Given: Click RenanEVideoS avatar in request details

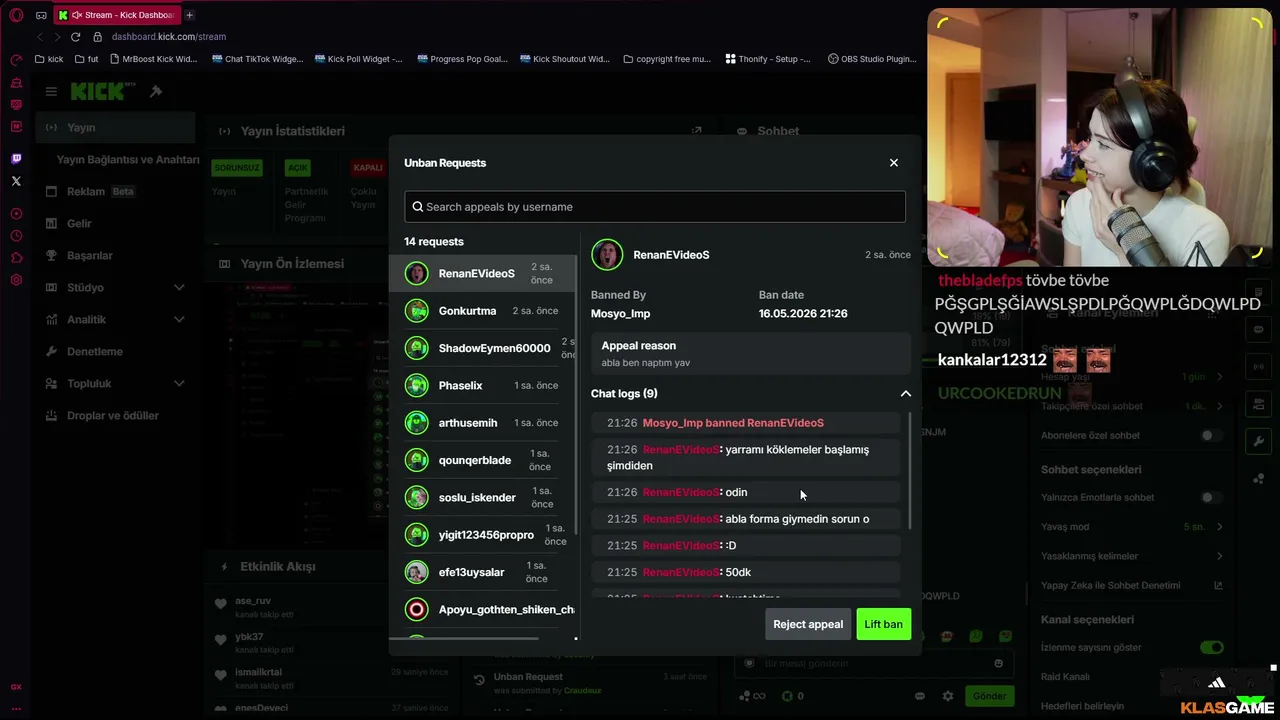Looking at the screenshot, I should [x=607, y=255].
